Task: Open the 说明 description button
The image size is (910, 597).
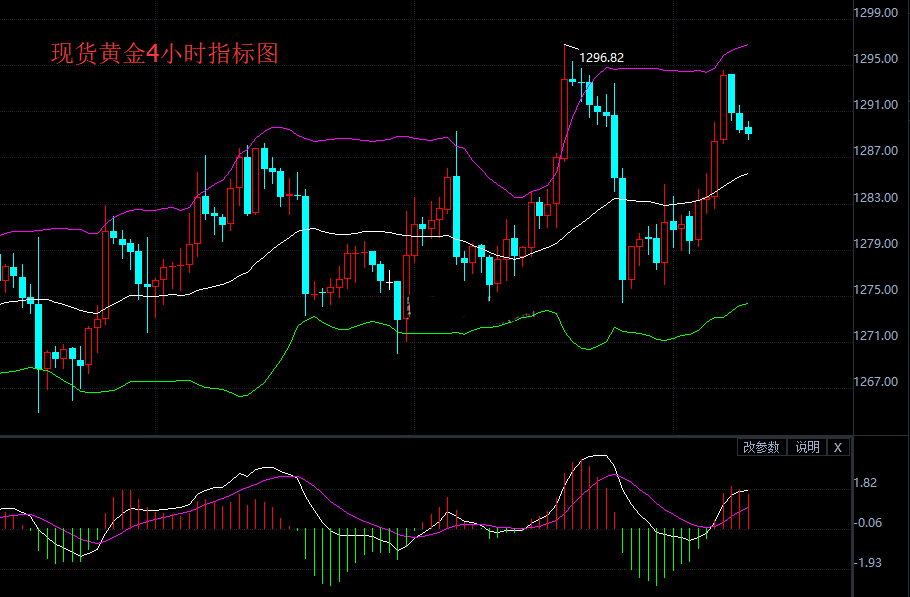Action: click(x=807, y=447)
